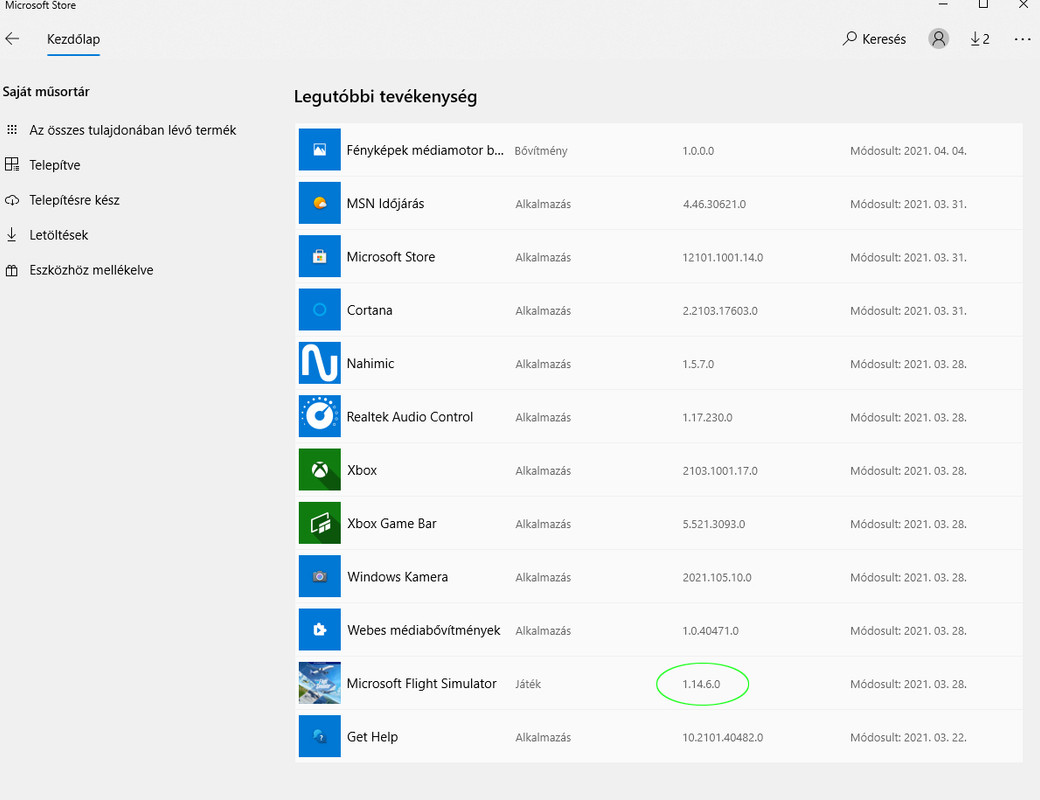1040x800 pixels.
Task: Open the Microsoft Store list entry name
Action: click(391, 257)
